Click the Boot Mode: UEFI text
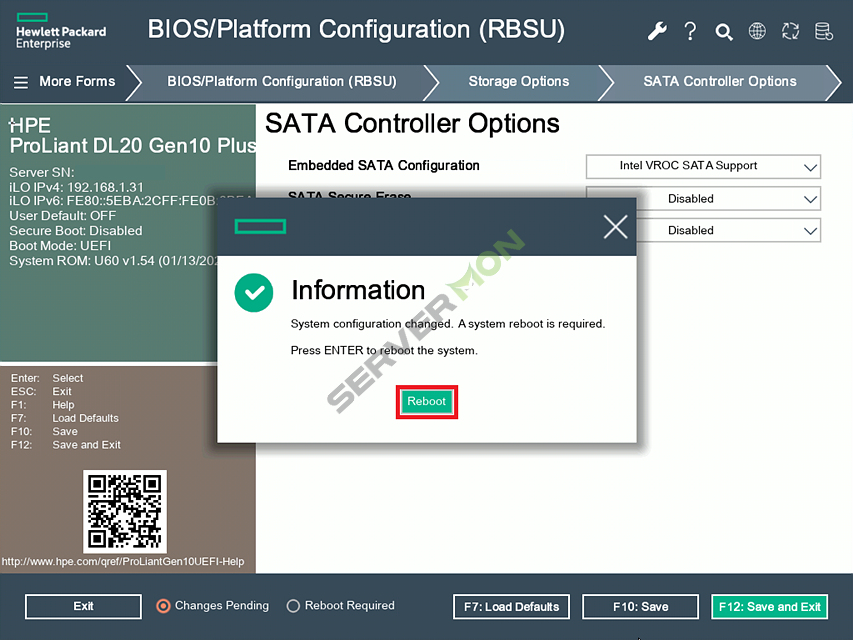Viewport: 853px width, 640px height. pos(60,246)
